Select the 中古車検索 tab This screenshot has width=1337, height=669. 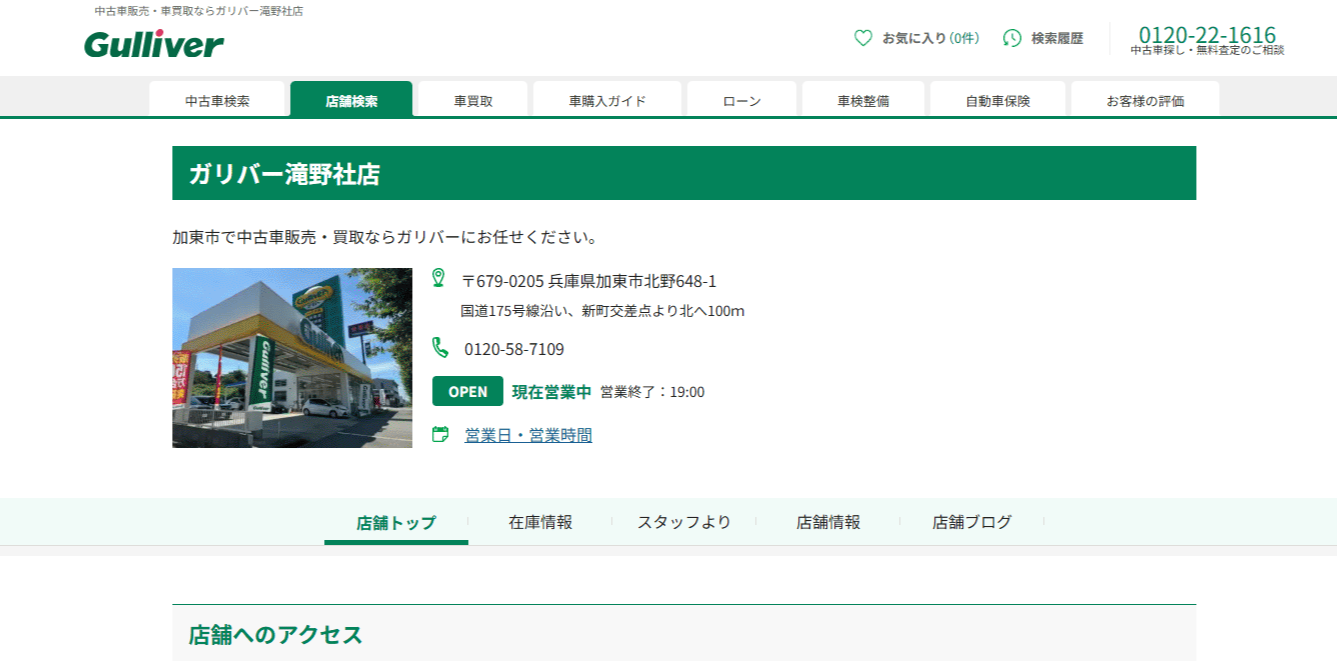point(217,100)
